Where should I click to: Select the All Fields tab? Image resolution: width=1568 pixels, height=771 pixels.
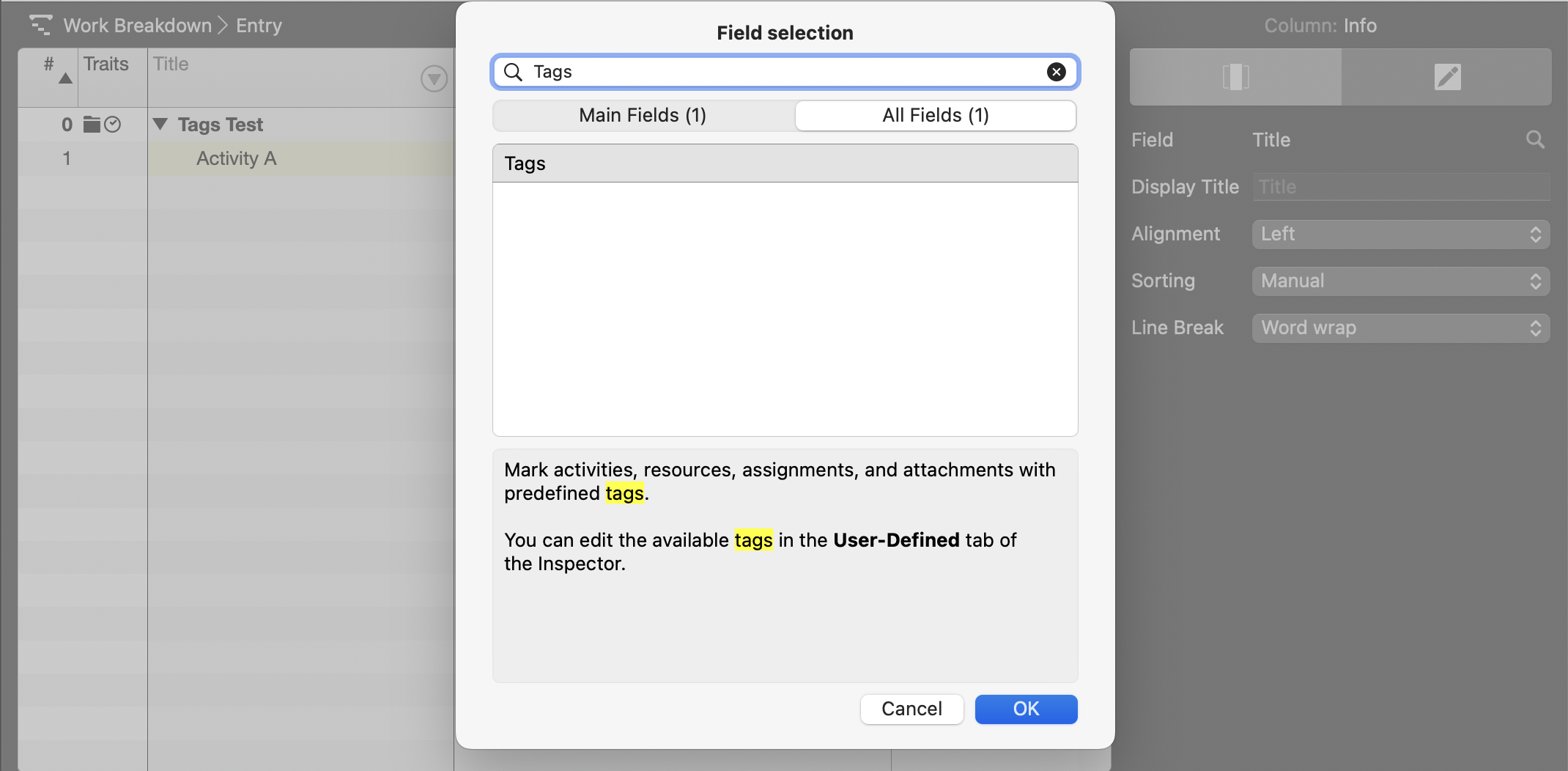point(935,115)
